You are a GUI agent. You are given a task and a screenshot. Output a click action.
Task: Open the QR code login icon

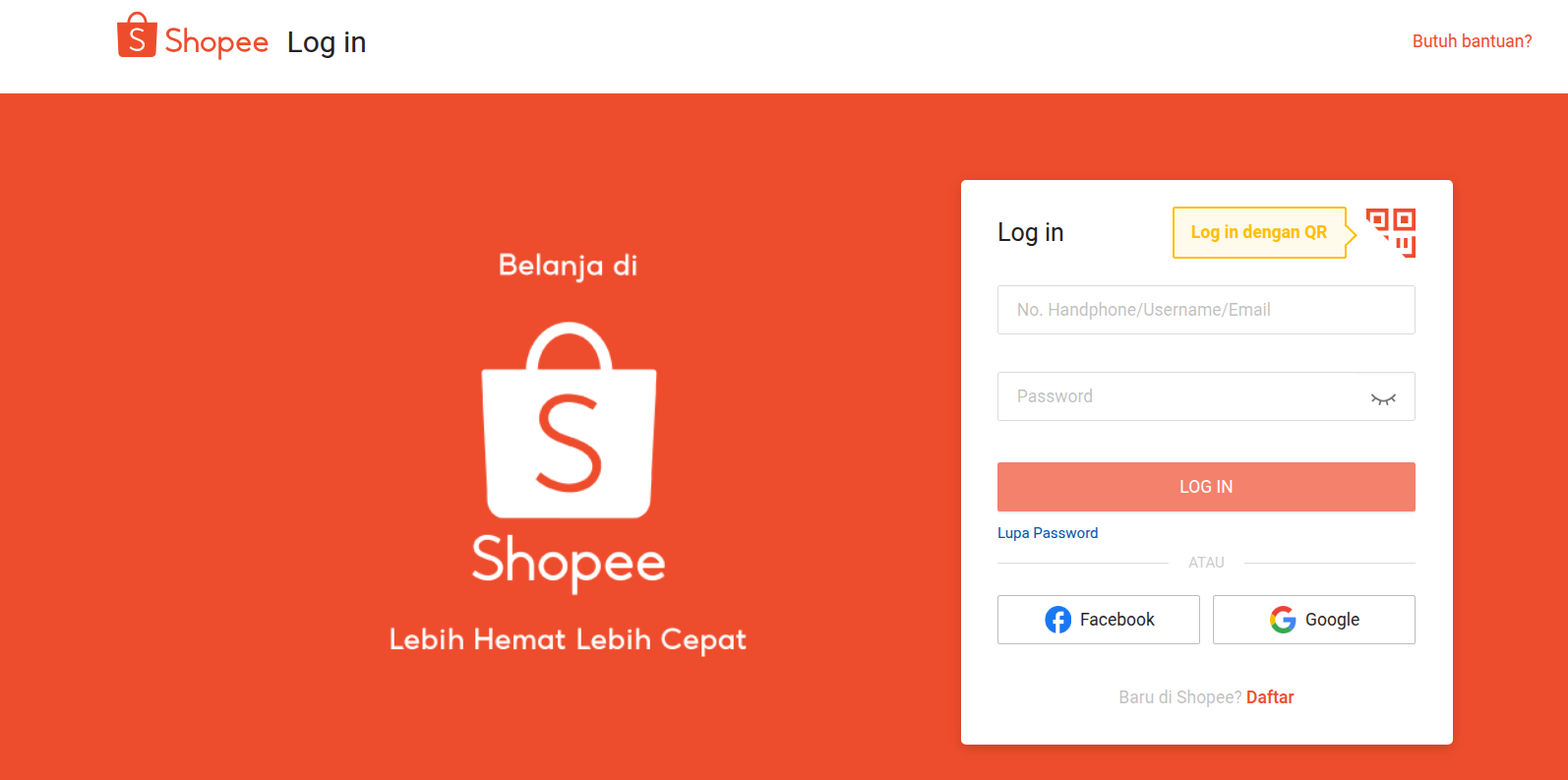point(1391,233)
